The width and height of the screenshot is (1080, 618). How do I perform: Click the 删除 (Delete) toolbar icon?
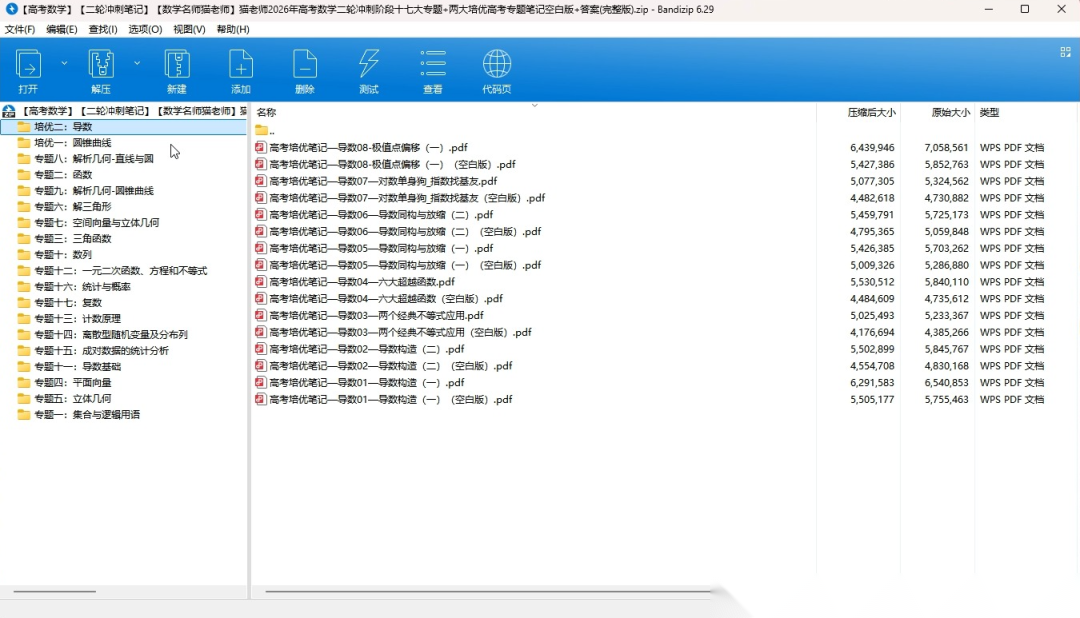pos(305,65)
